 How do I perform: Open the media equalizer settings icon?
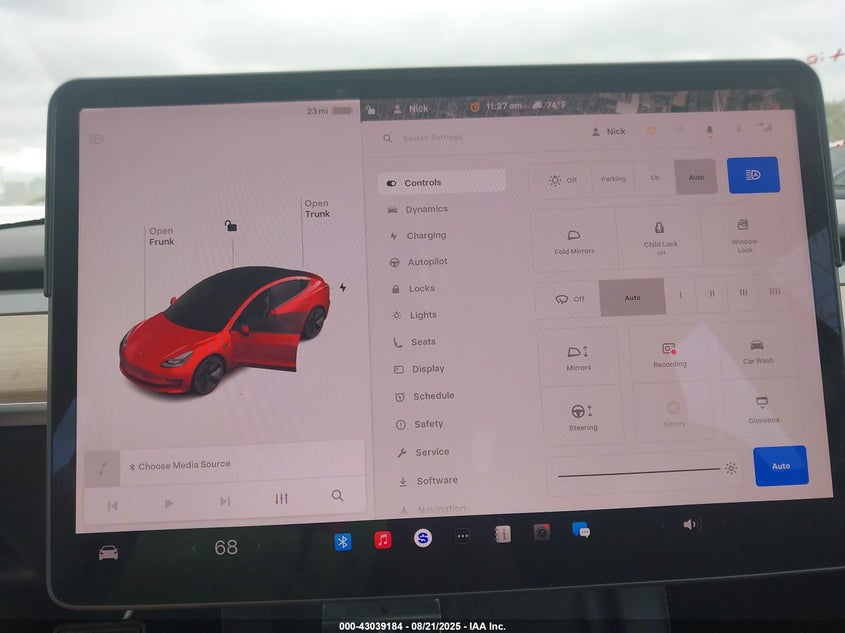point(281,498)
